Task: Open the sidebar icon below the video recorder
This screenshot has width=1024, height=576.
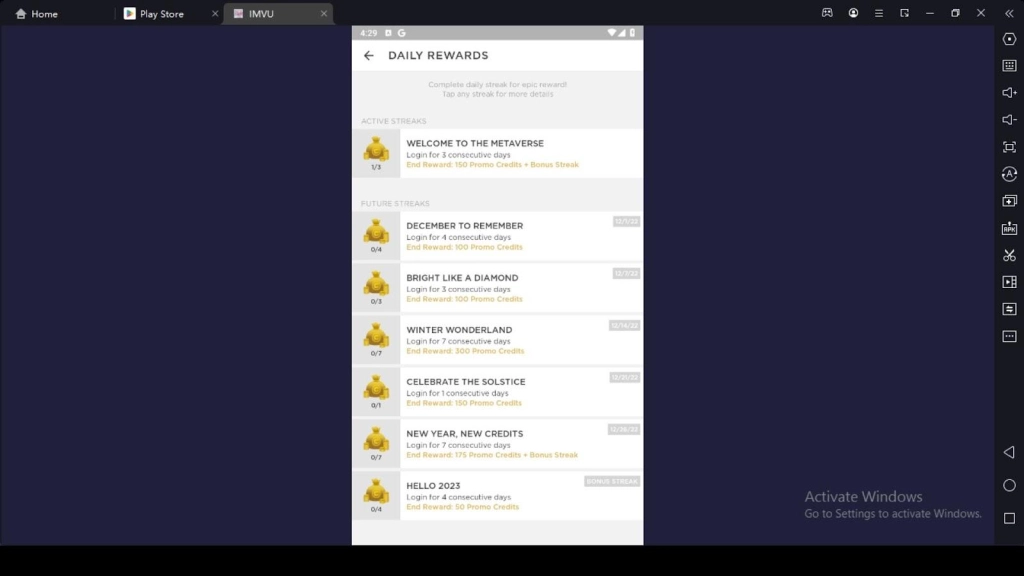Action: click(1009, 309)
